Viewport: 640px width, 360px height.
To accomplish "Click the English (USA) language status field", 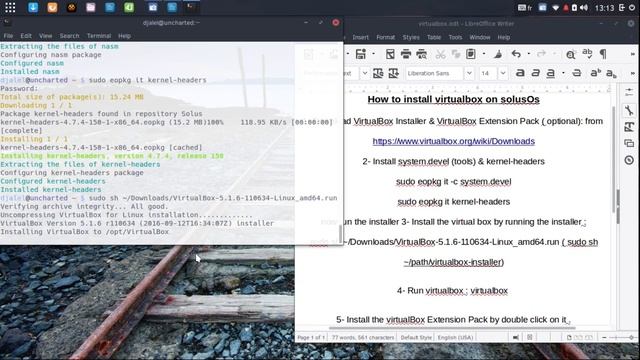I will [x=455, y=338].
